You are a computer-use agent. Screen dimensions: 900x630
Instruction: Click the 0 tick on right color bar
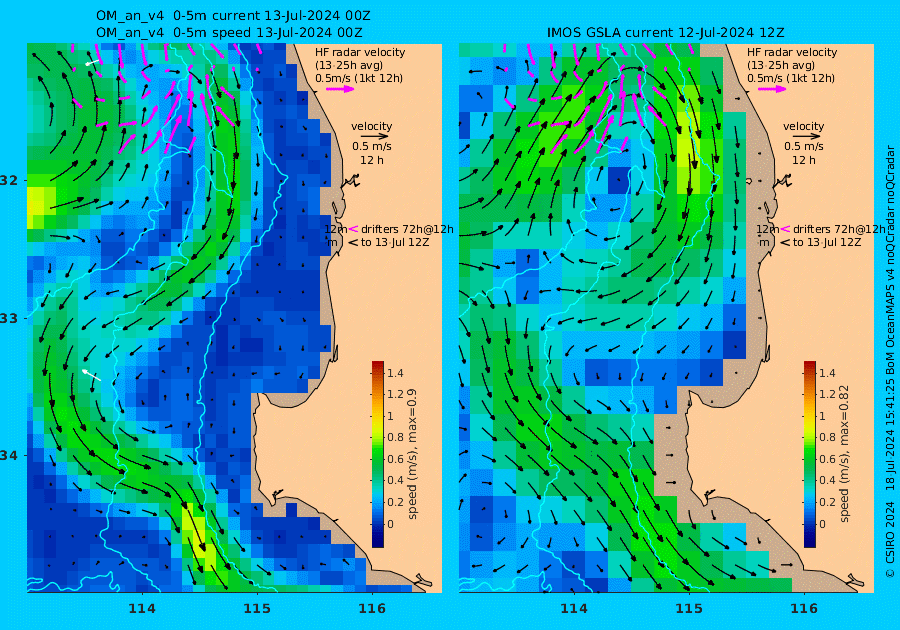(822, 524)
